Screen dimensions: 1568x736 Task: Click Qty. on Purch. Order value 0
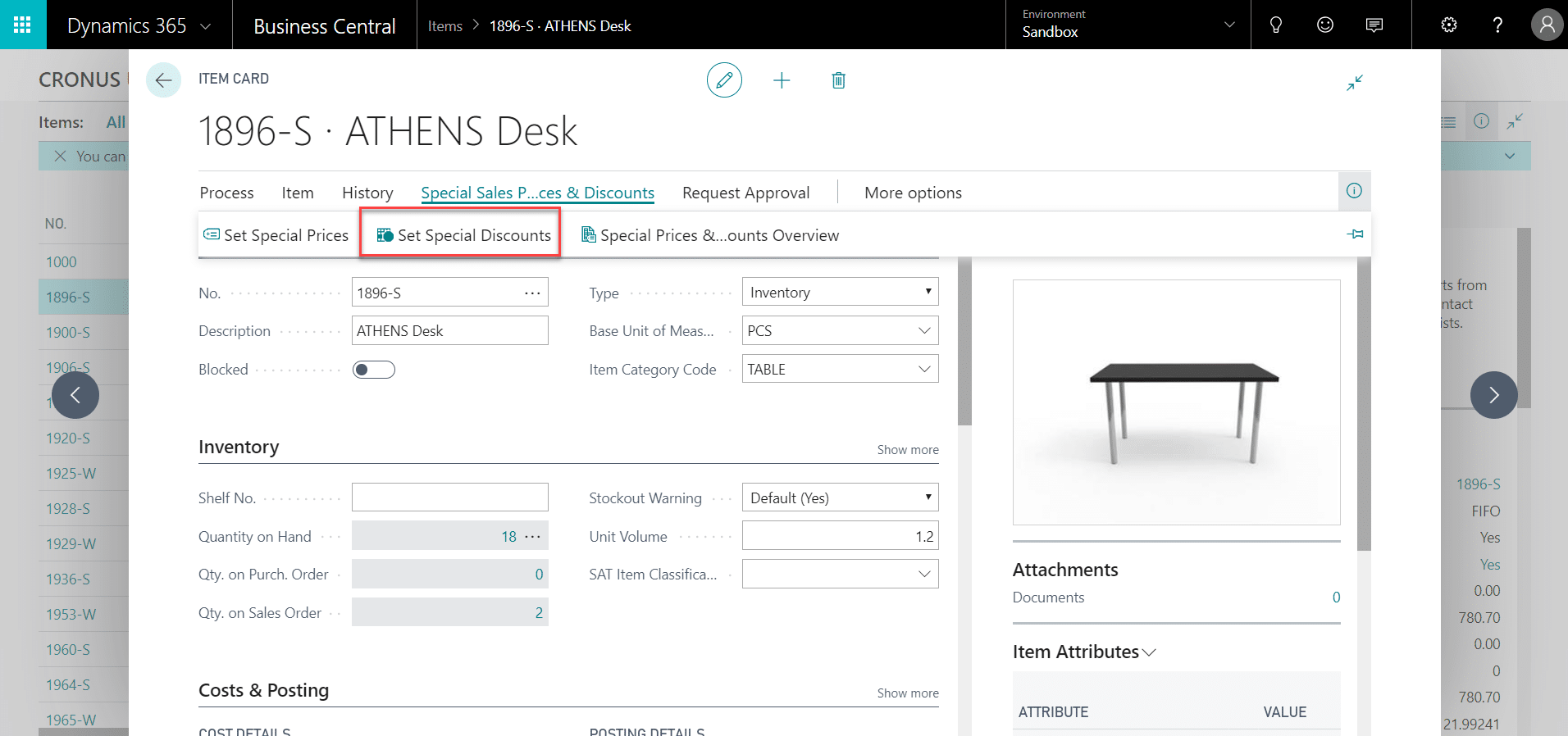tap(539, 574)
